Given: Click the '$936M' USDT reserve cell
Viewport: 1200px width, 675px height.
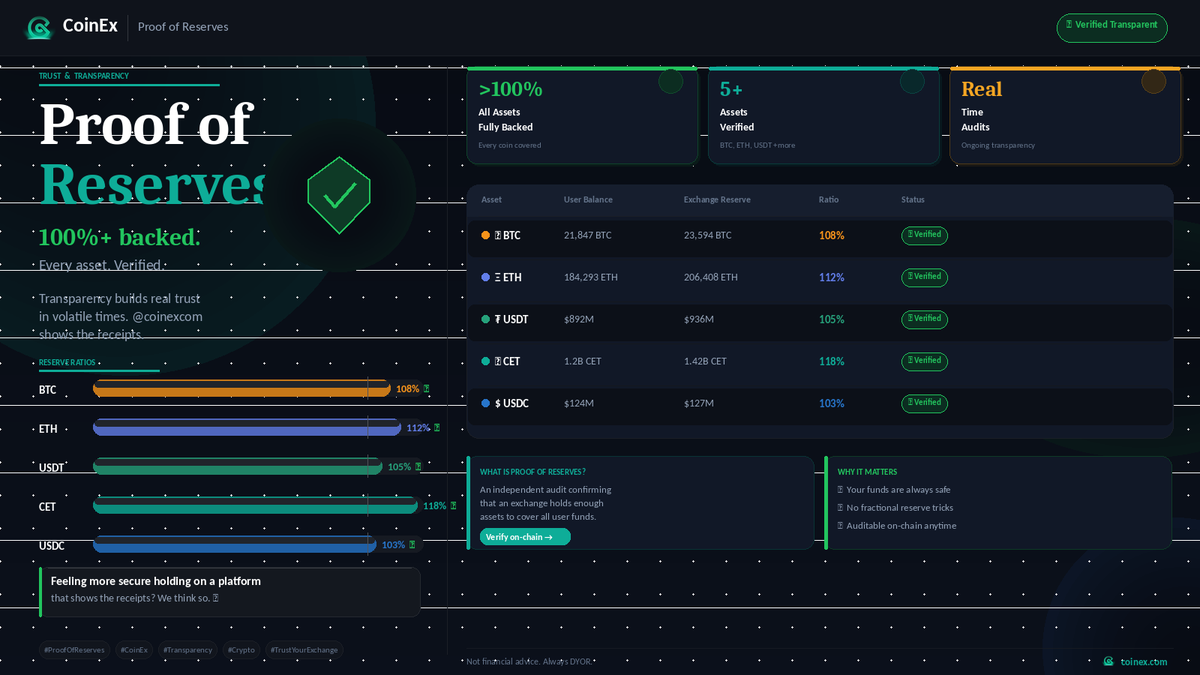Looking at the screenshot, I should [x=699, y=320].
